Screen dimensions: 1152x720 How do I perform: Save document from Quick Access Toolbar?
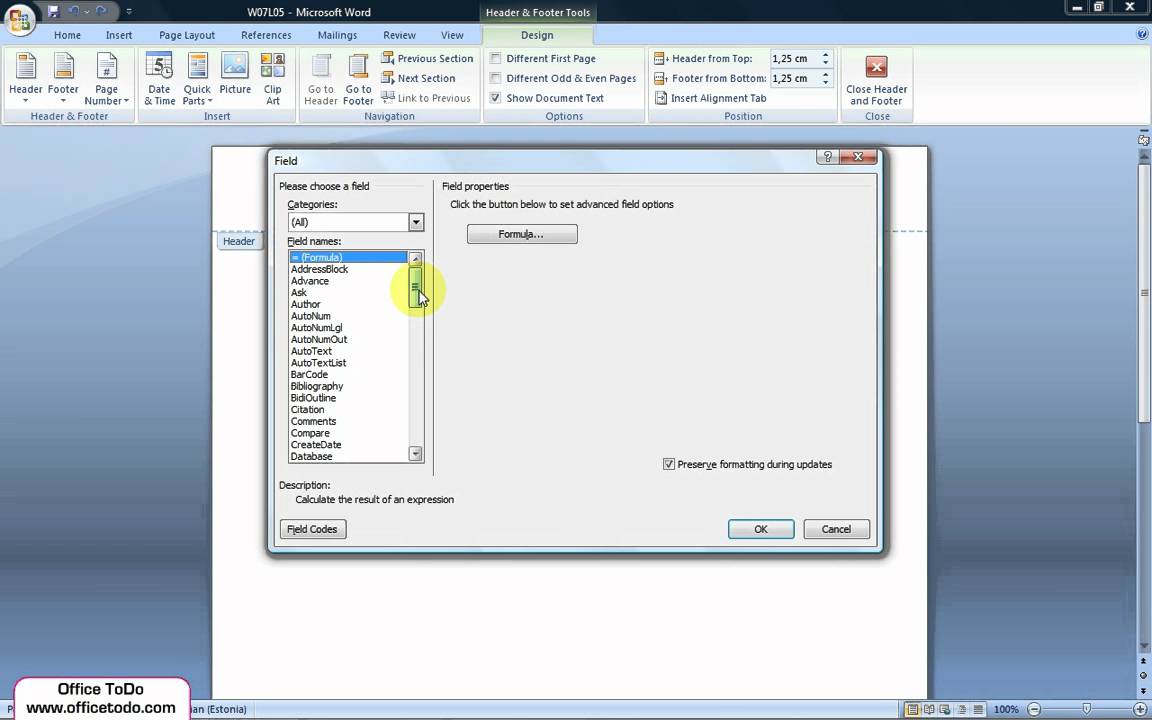click(53, 12)
